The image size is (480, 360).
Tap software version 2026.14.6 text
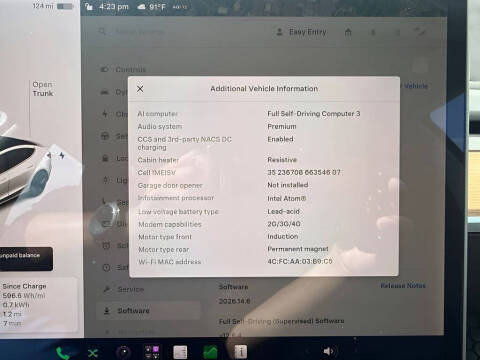pos(234,301)
